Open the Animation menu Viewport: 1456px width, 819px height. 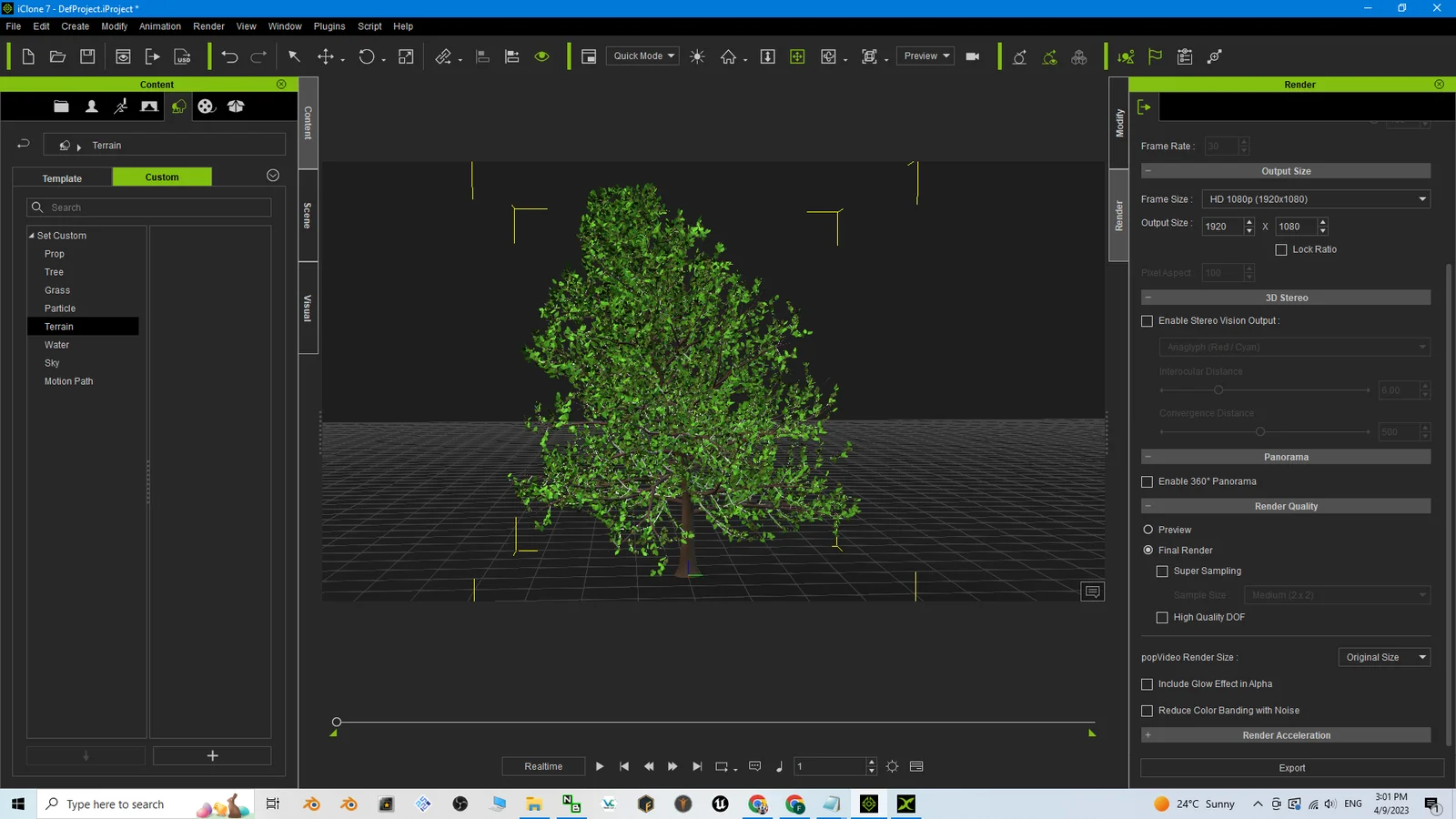(x=160, y=25)
